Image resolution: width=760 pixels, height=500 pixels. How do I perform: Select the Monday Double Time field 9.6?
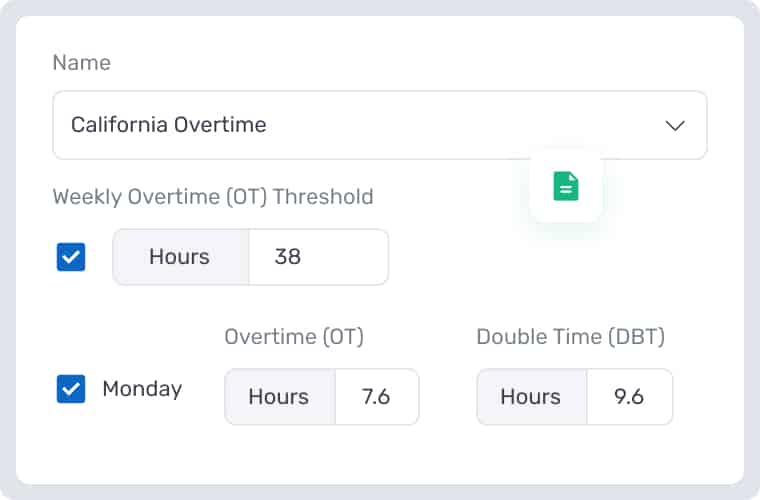coord(629,397)
